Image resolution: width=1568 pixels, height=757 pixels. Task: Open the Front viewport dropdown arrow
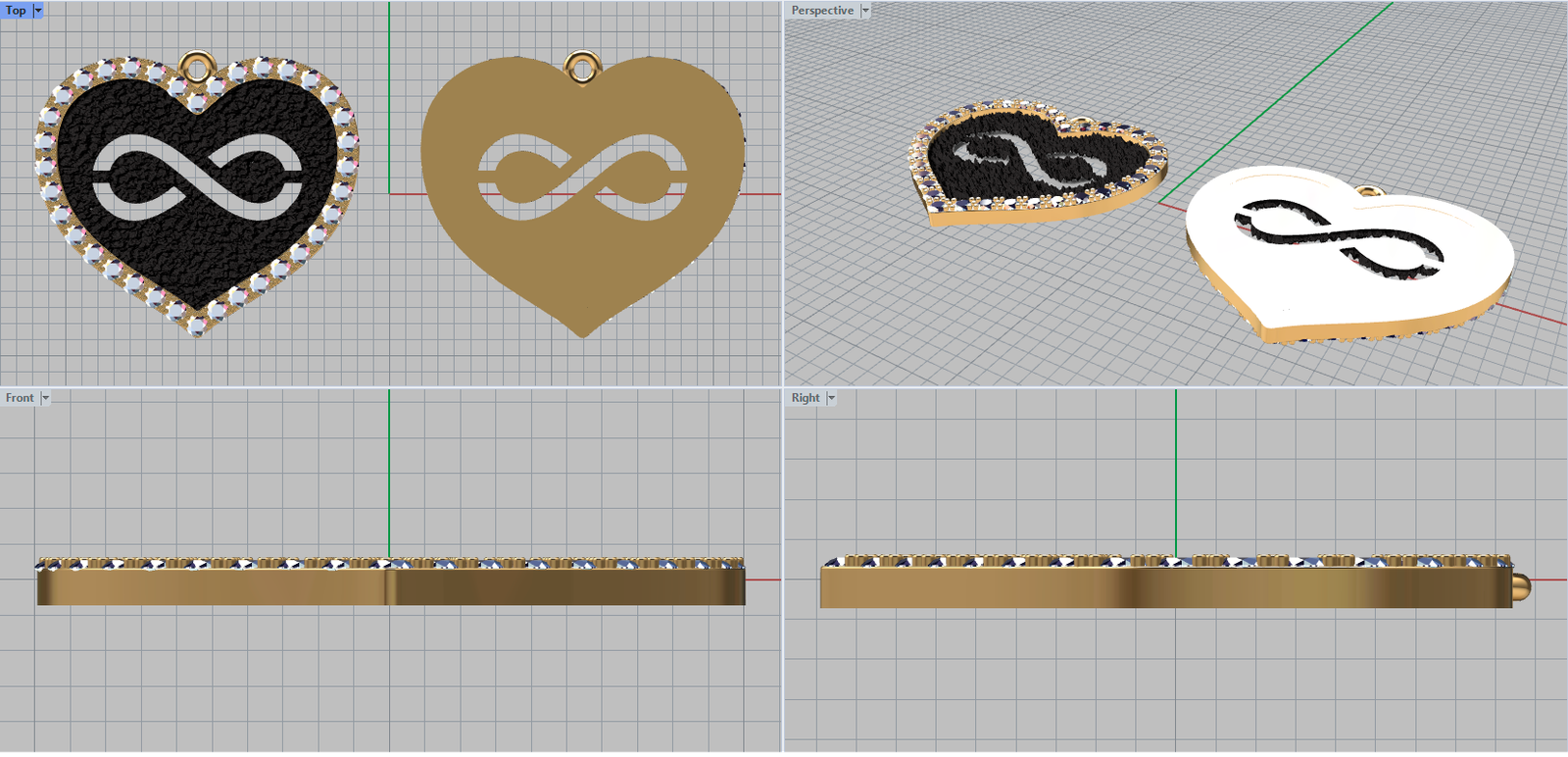(x=45, y=397)
